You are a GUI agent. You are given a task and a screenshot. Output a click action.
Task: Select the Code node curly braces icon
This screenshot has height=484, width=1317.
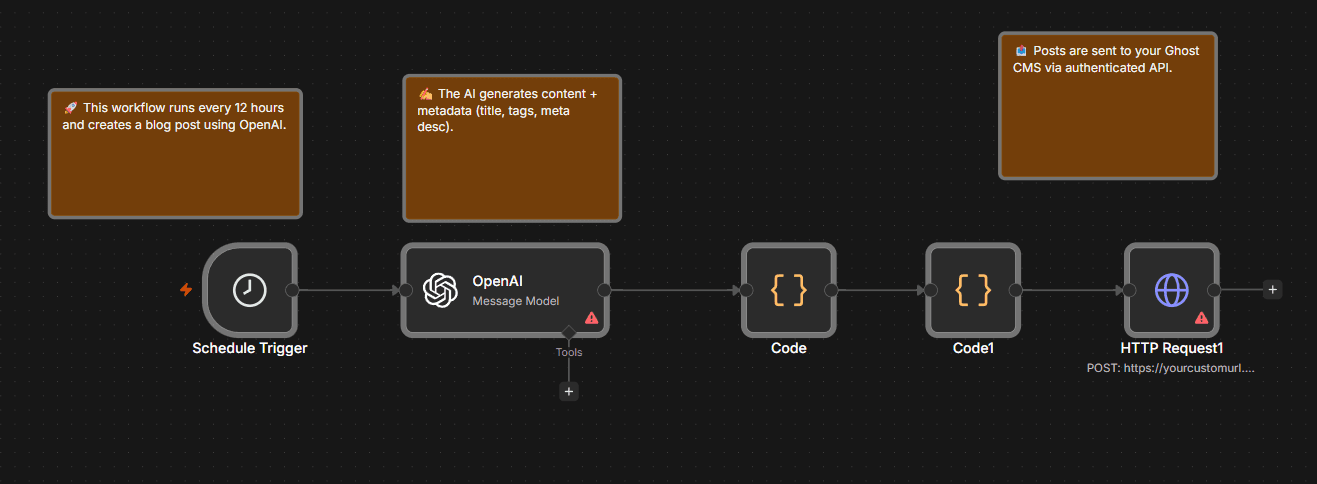pos(788,290)
